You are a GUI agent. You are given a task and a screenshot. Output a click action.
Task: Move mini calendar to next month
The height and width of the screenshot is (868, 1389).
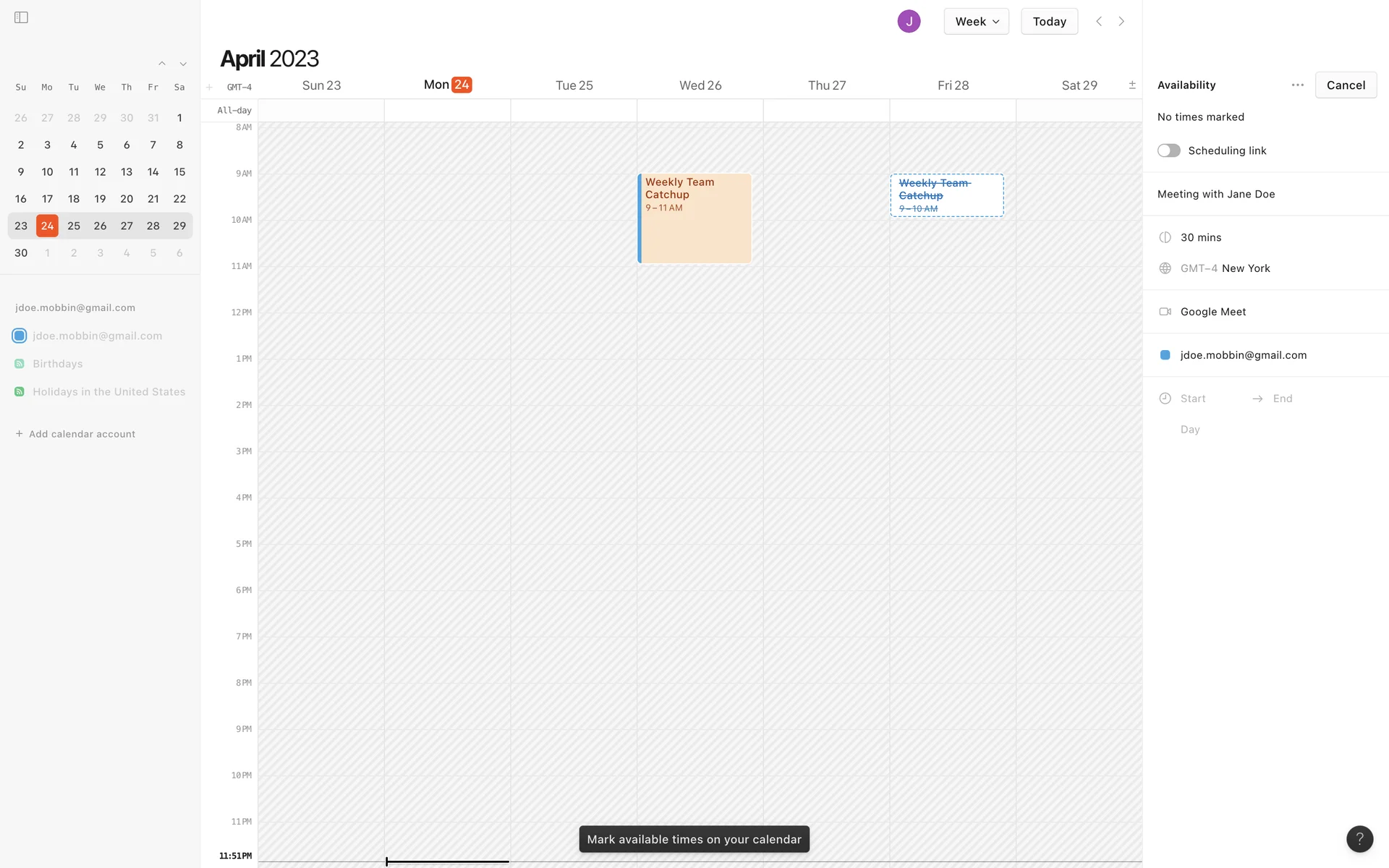point(183,64)
